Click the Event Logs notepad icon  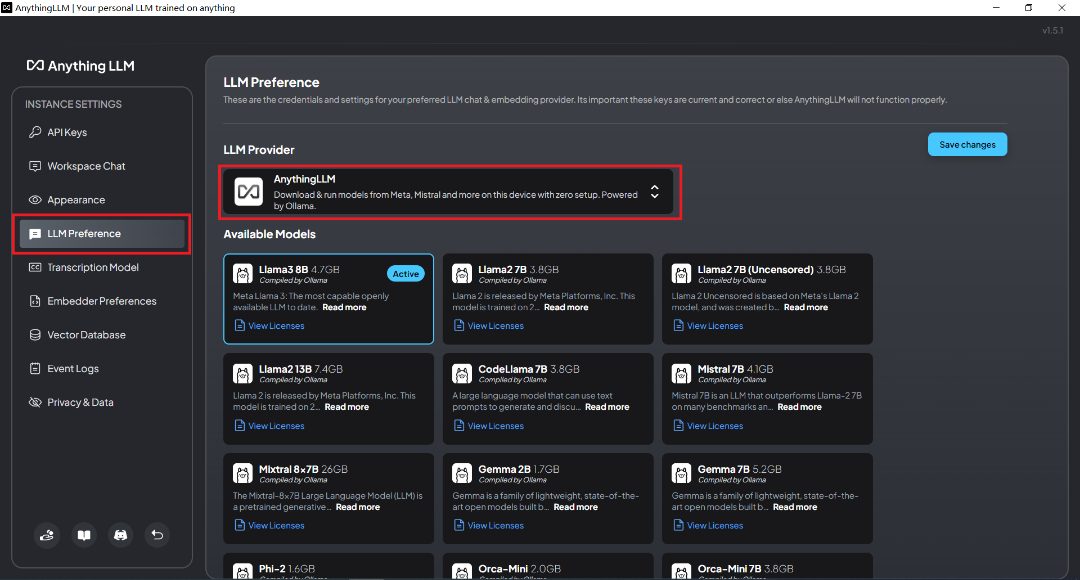point(35,369)
